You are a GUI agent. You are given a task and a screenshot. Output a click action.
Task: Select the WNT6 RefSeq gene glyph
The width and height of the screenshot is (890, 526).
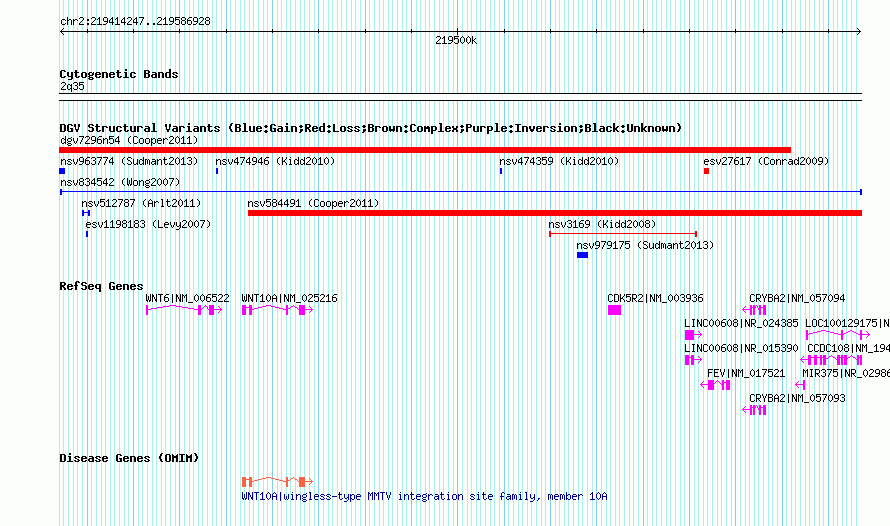tap(184, 310)
